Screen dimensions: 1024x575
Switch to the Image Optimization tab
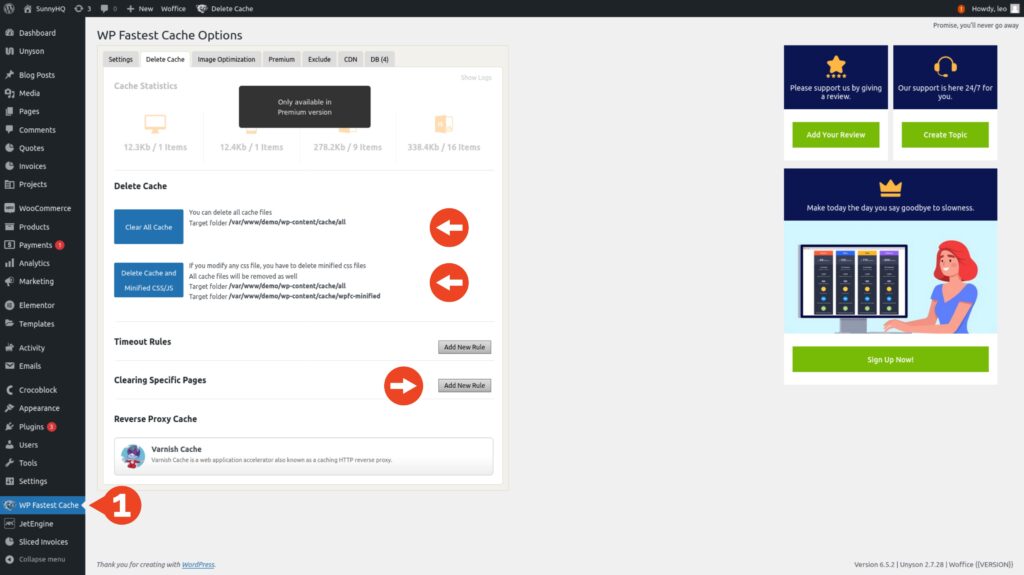click(x=226, y=59)
